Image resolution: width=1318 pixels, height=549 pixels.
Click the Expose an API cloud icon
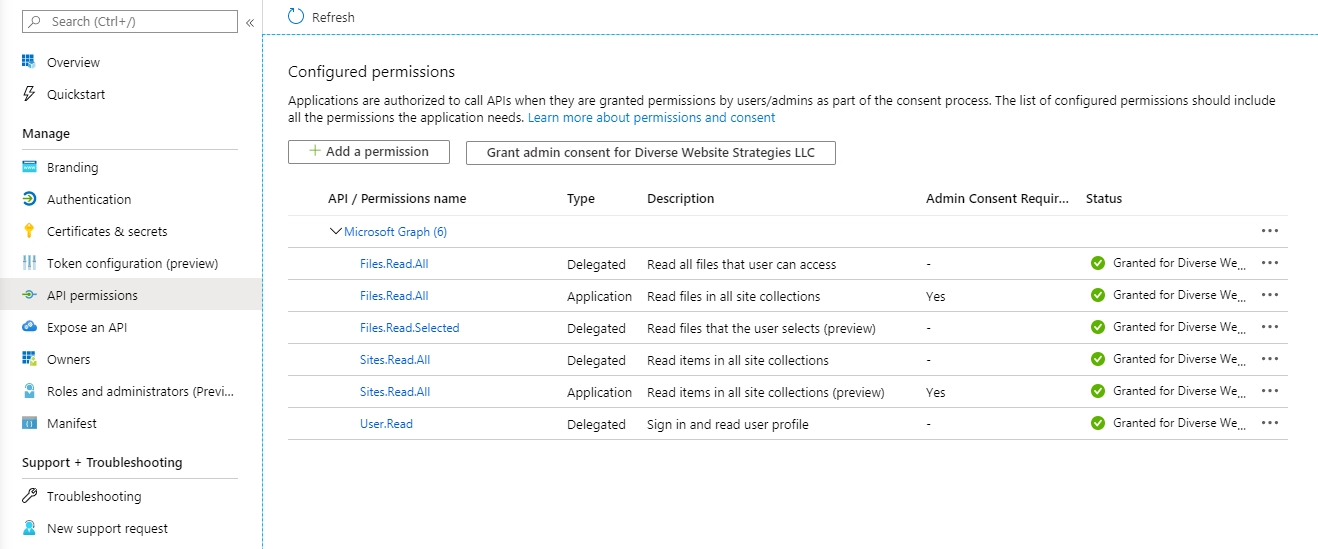(29, 327)
